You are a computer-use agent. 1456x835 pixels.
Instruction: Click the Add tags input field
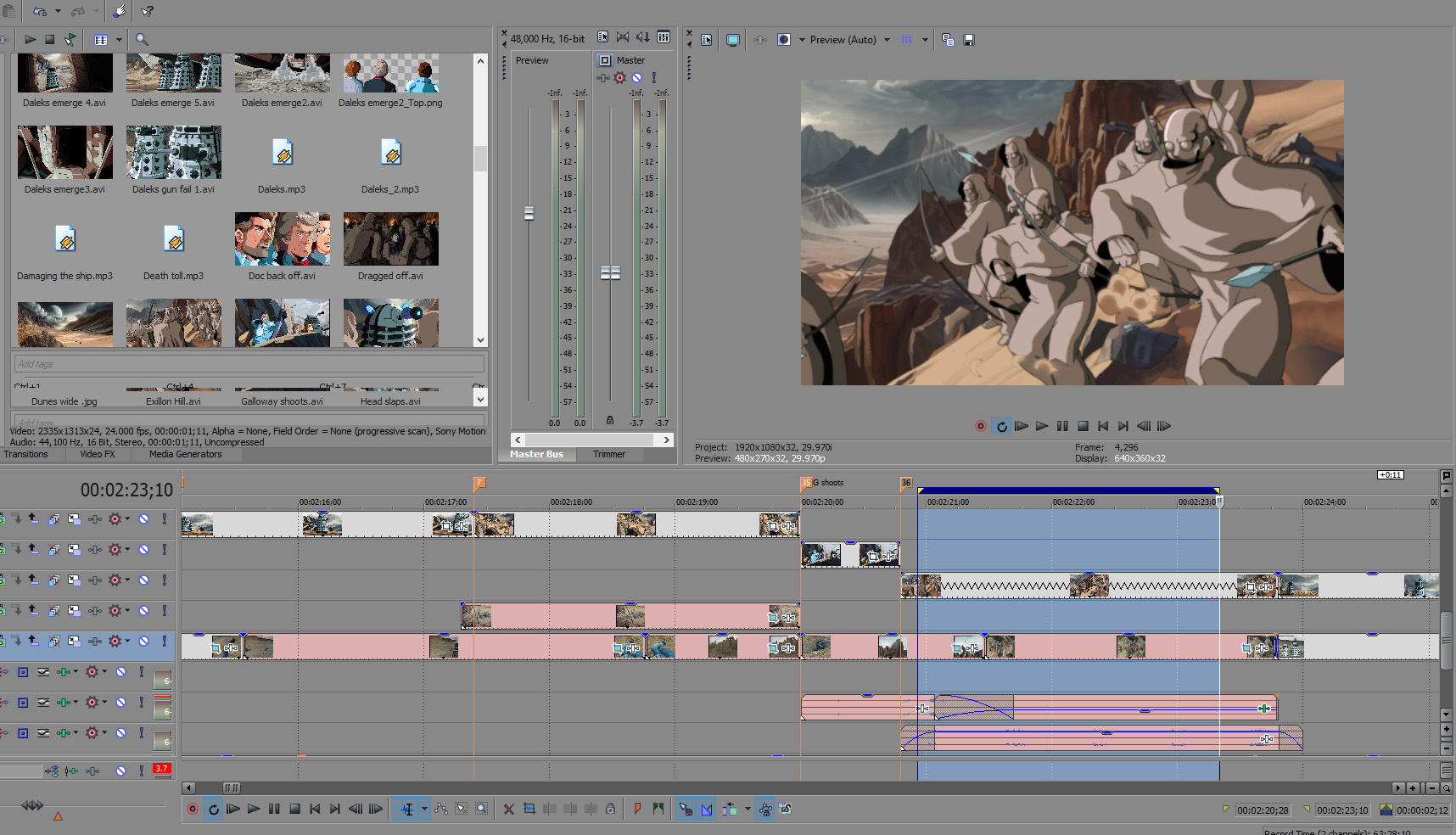tap(249, 364)
